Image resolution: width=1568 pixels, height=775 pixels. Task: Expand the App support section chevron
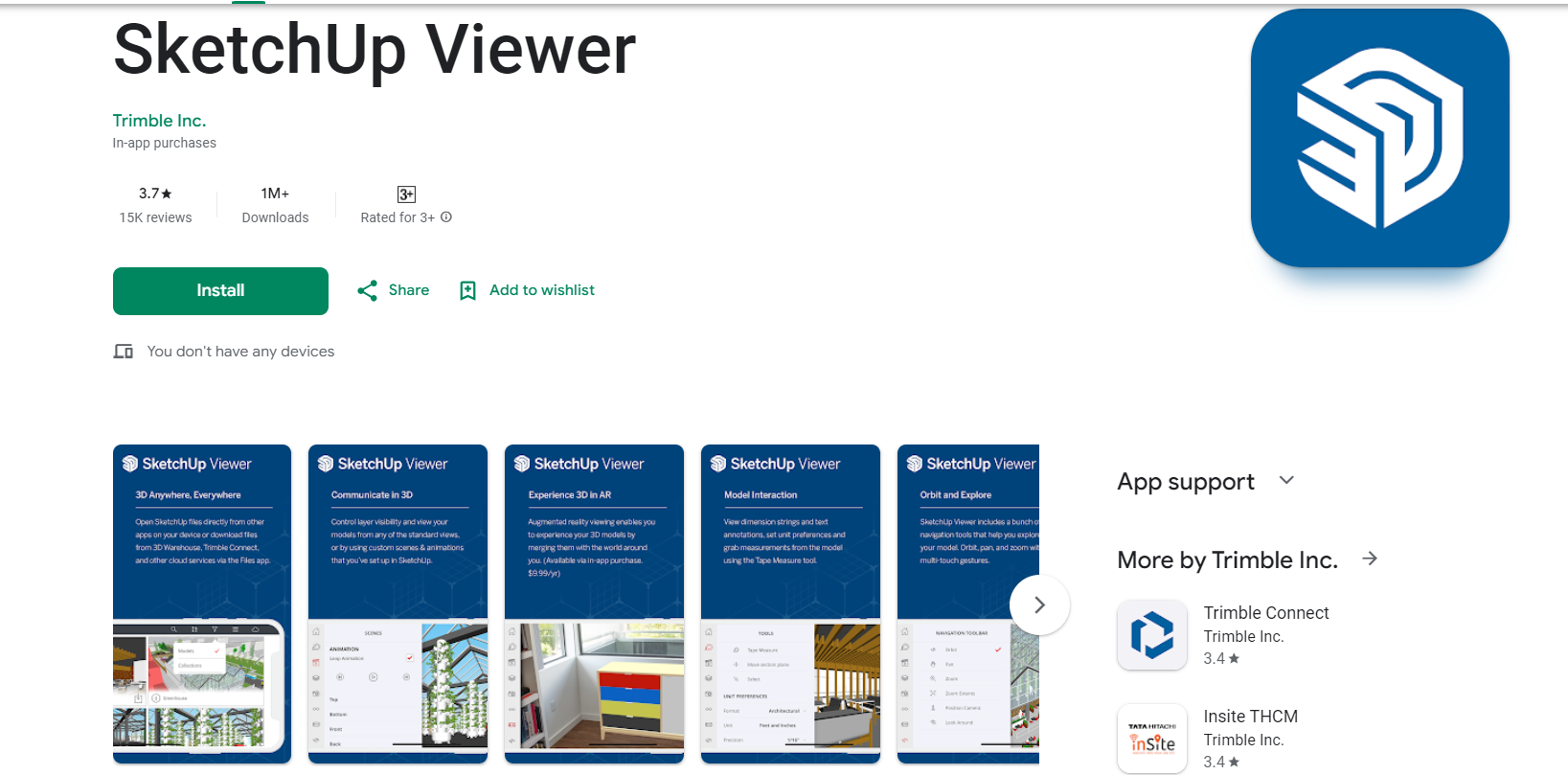[x=1286, y=480]
